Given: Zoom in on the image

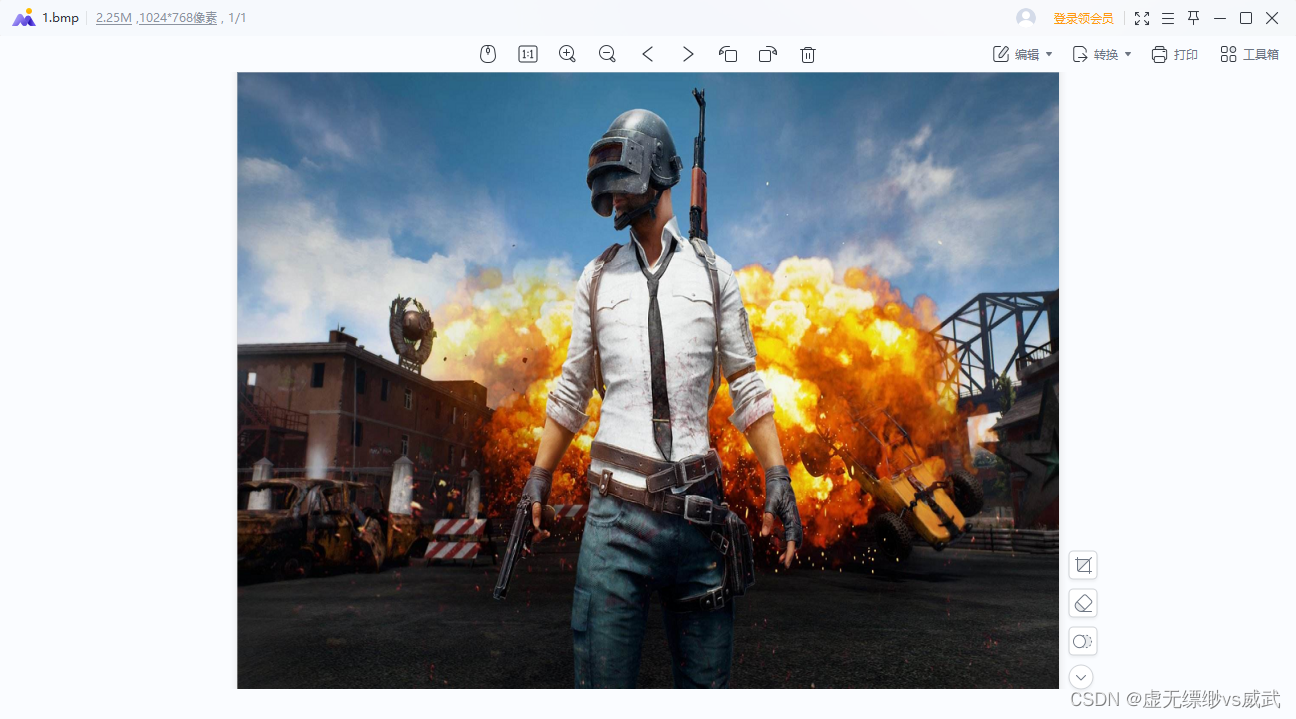Looking at the screenshot, I should point(567,54).
